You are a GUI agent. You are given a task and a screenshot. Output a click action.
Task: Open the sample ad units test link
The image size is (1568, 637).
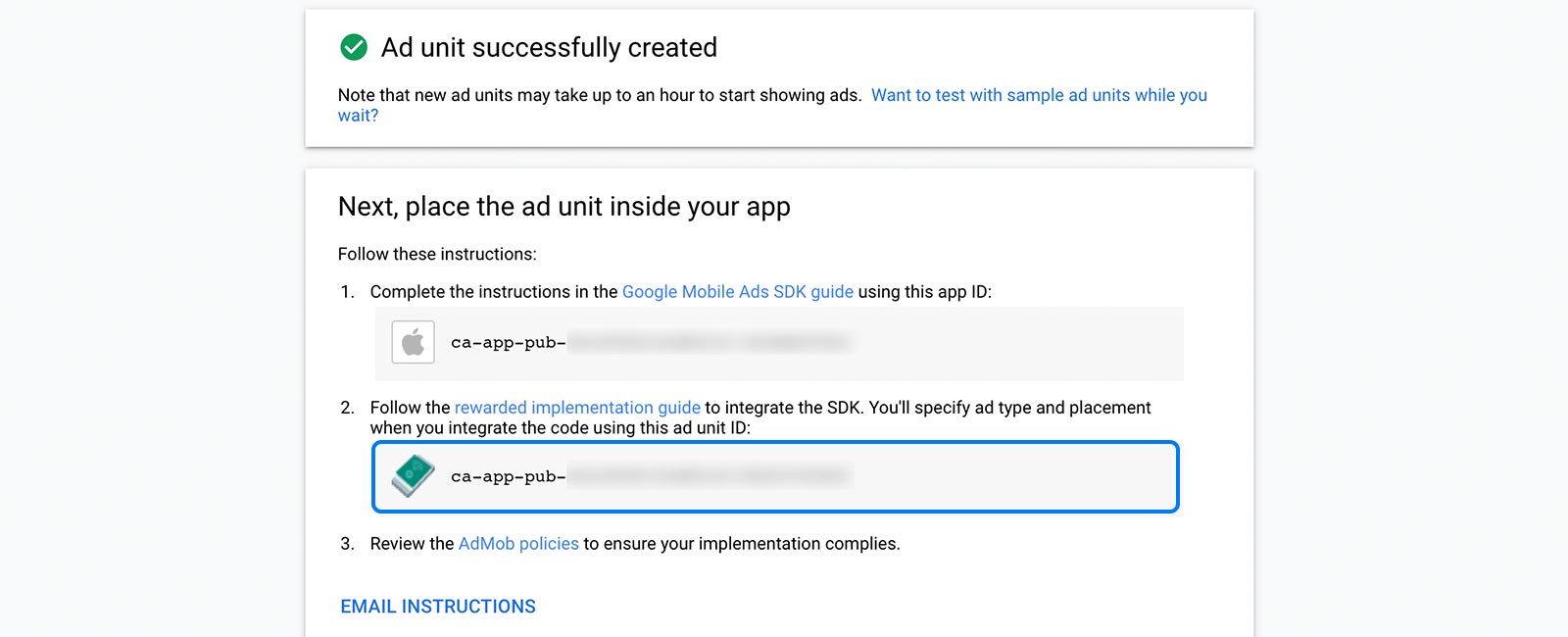point(772,105)
